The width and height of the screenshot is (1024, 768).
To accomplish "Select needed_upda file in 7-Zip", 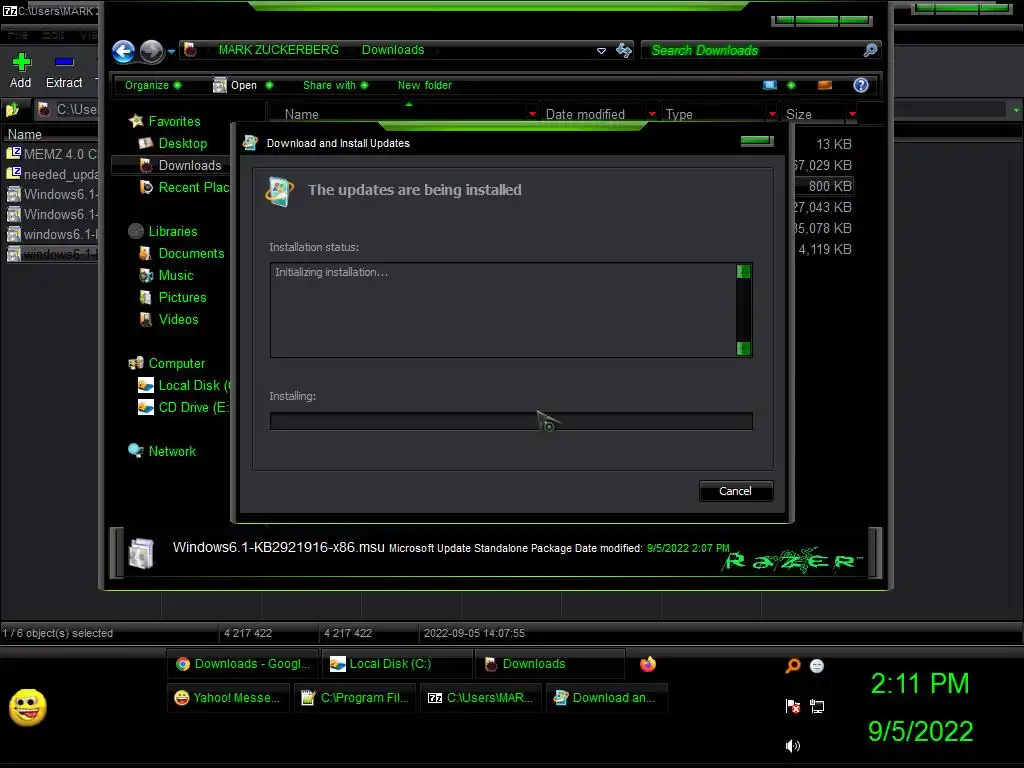I will click(x=52, y=174).
